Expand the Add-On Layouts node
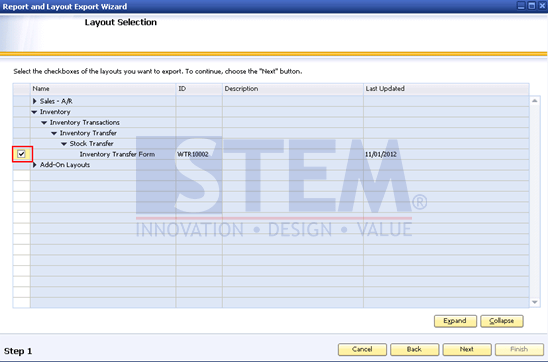The width and height of the screenshot is (548, 362). coord(35,165)
